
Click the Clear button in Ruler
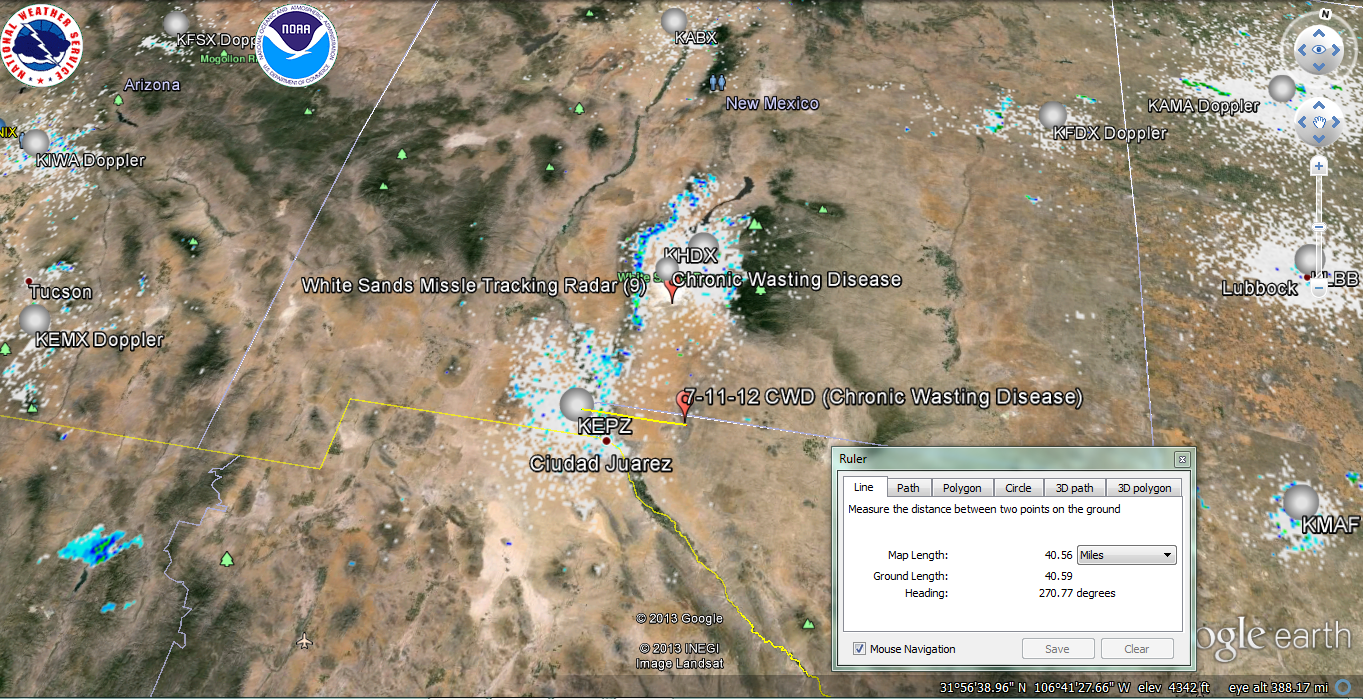coord(1136,649)
